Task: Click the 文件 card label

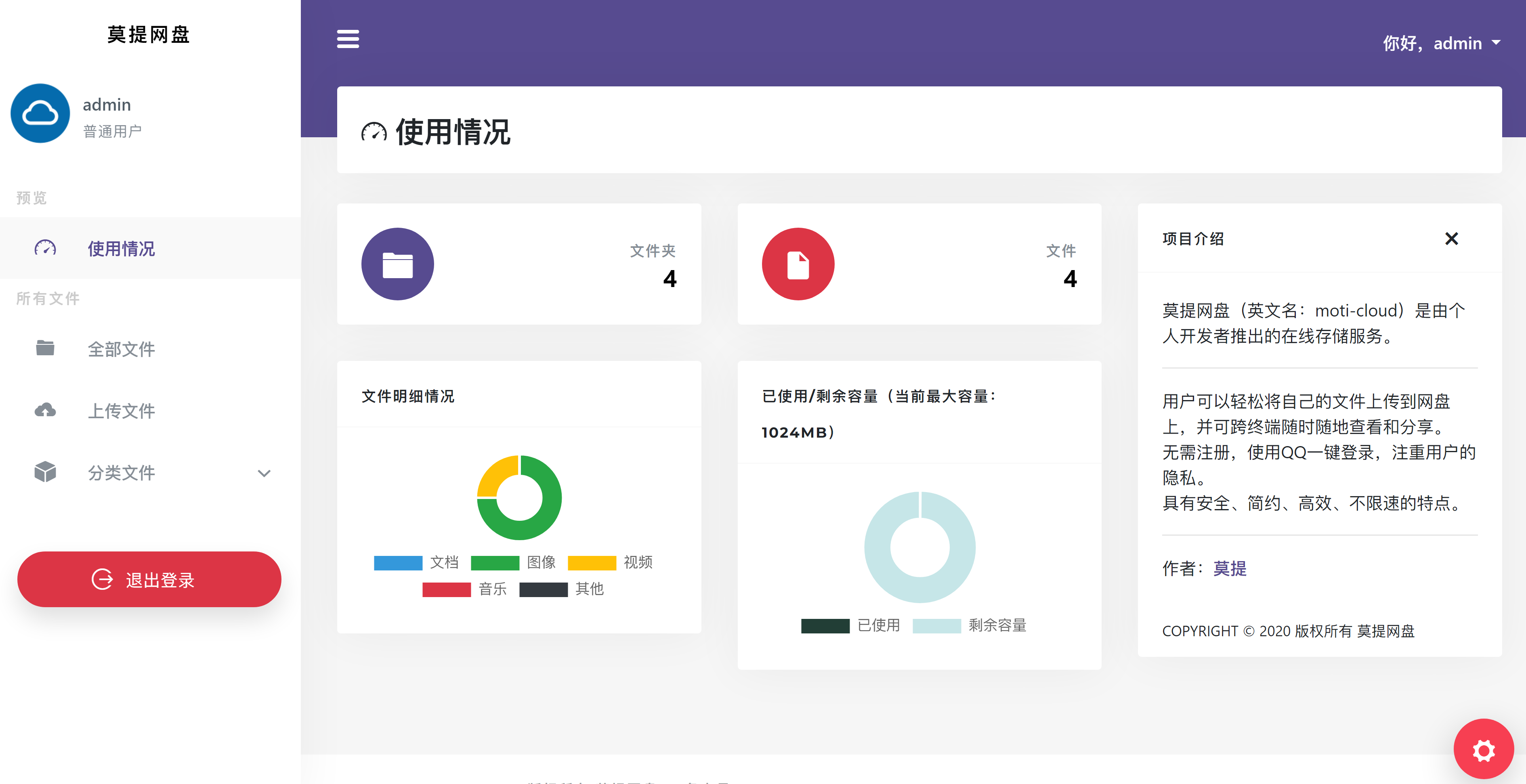Action: pos(1060,250)
